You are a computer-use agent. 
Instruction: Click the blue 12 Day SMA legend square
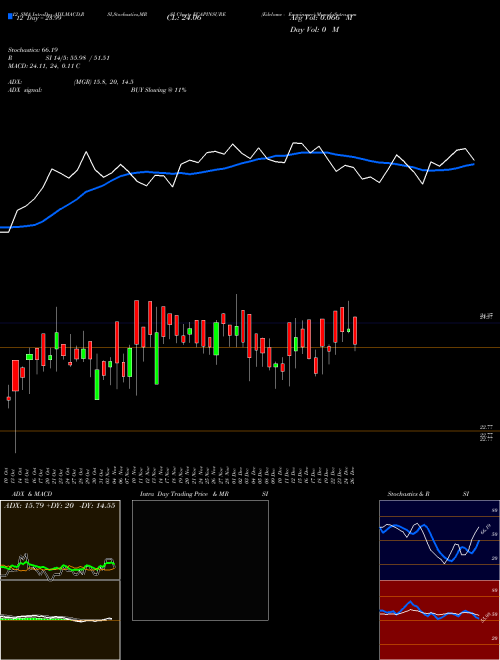pos(10,17)
